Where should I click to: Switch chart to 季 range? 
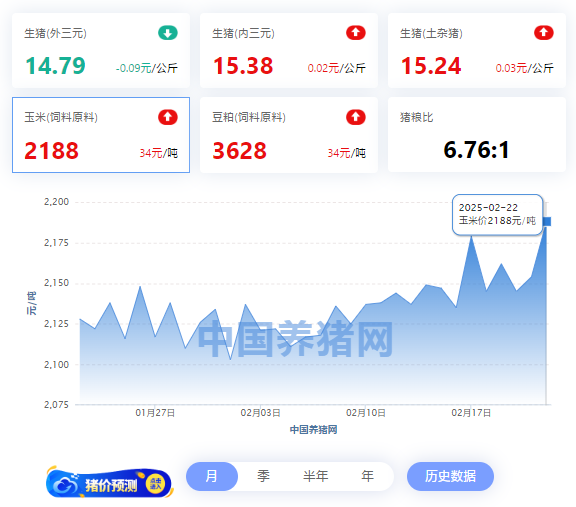coord(263,476)
